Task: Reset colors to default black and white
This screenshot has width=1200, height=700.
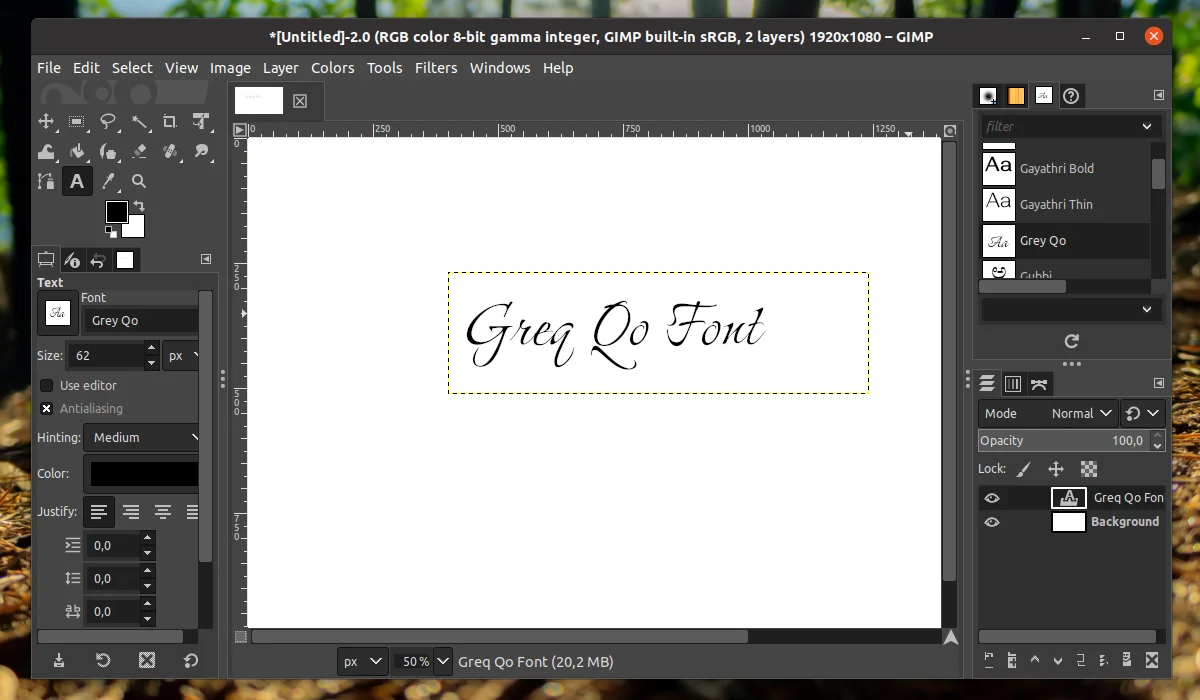Action: [x=110, y=231]
